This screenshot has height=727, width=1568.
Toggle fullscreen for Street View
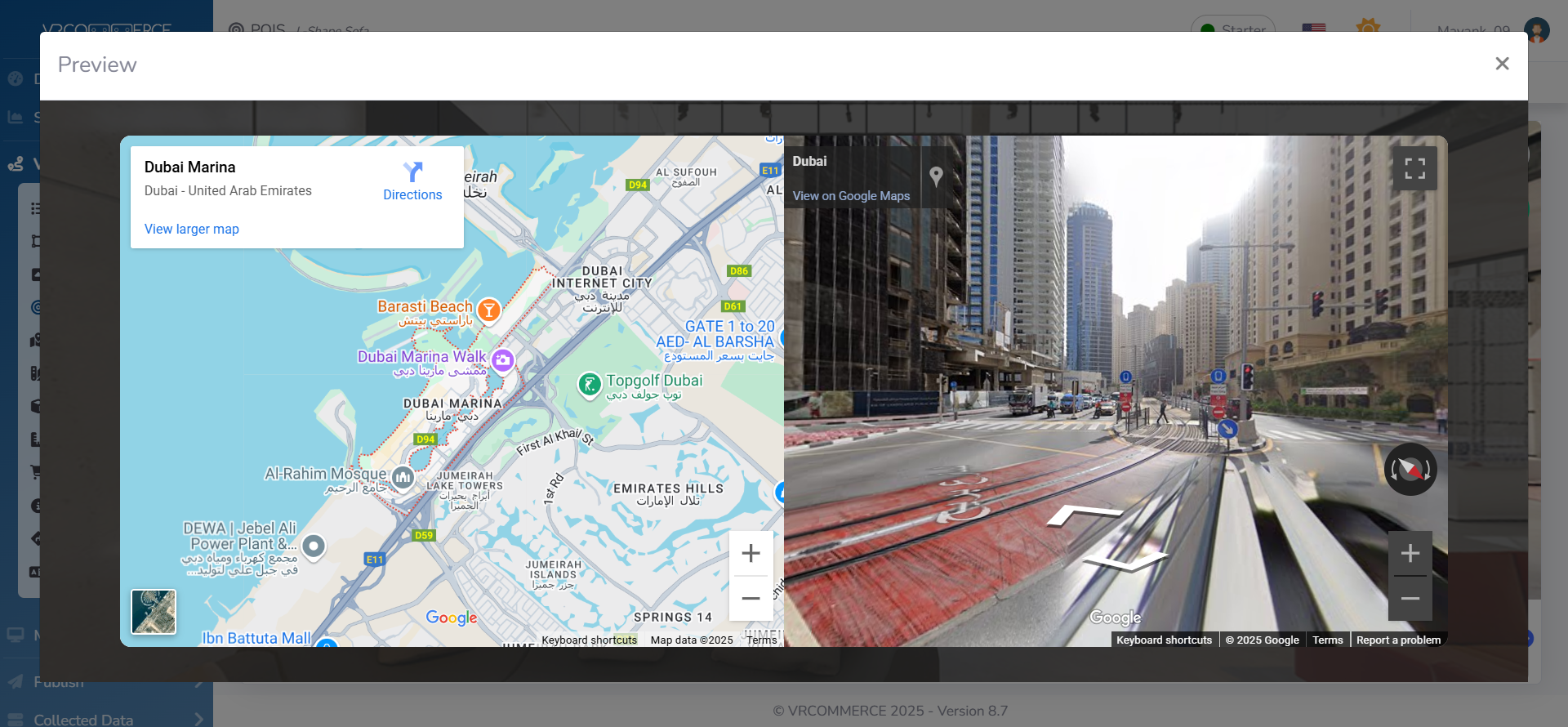(x=1414, y=168)
